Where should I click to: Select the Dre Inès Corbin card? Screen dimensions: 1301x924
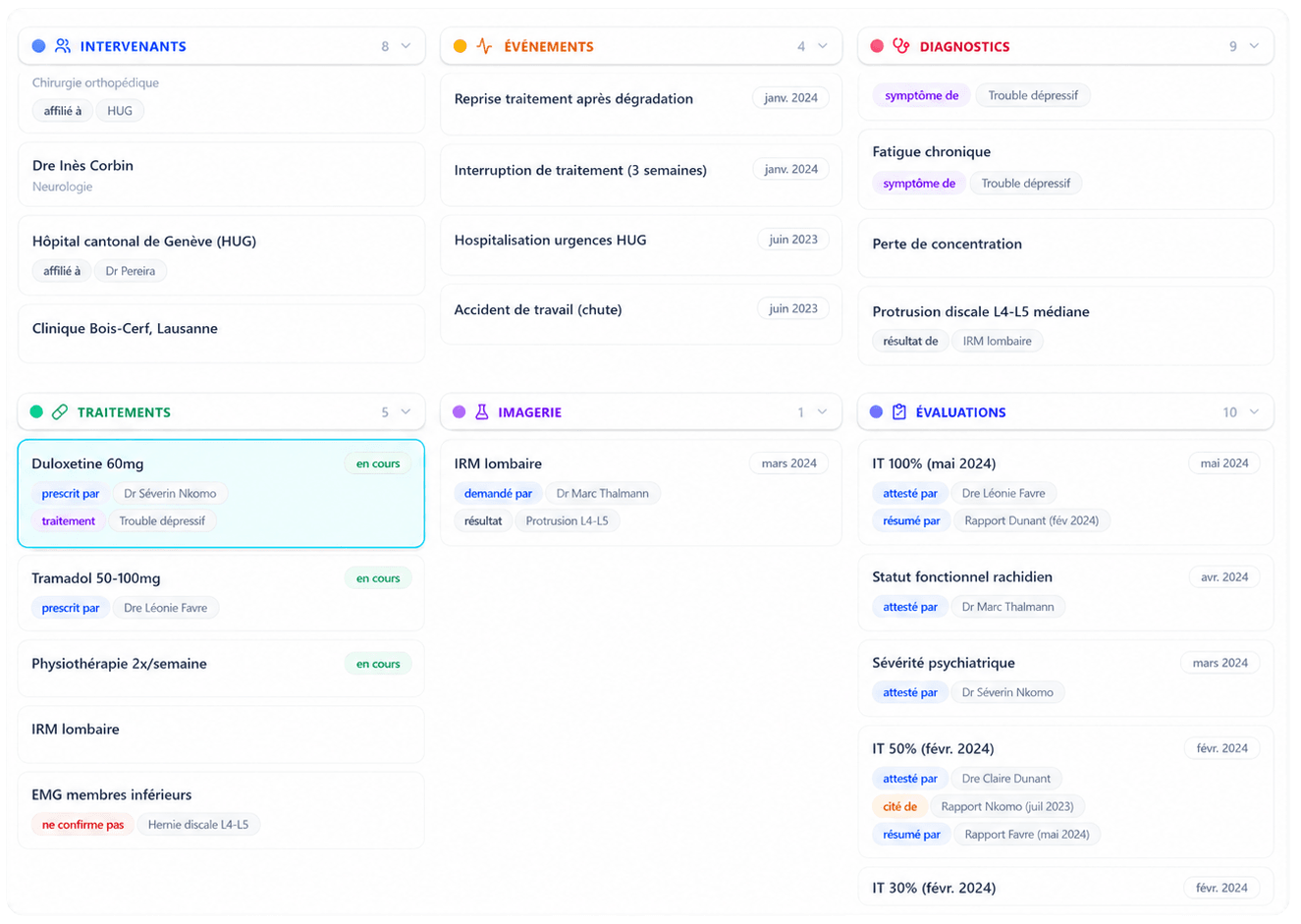(221, 175)
